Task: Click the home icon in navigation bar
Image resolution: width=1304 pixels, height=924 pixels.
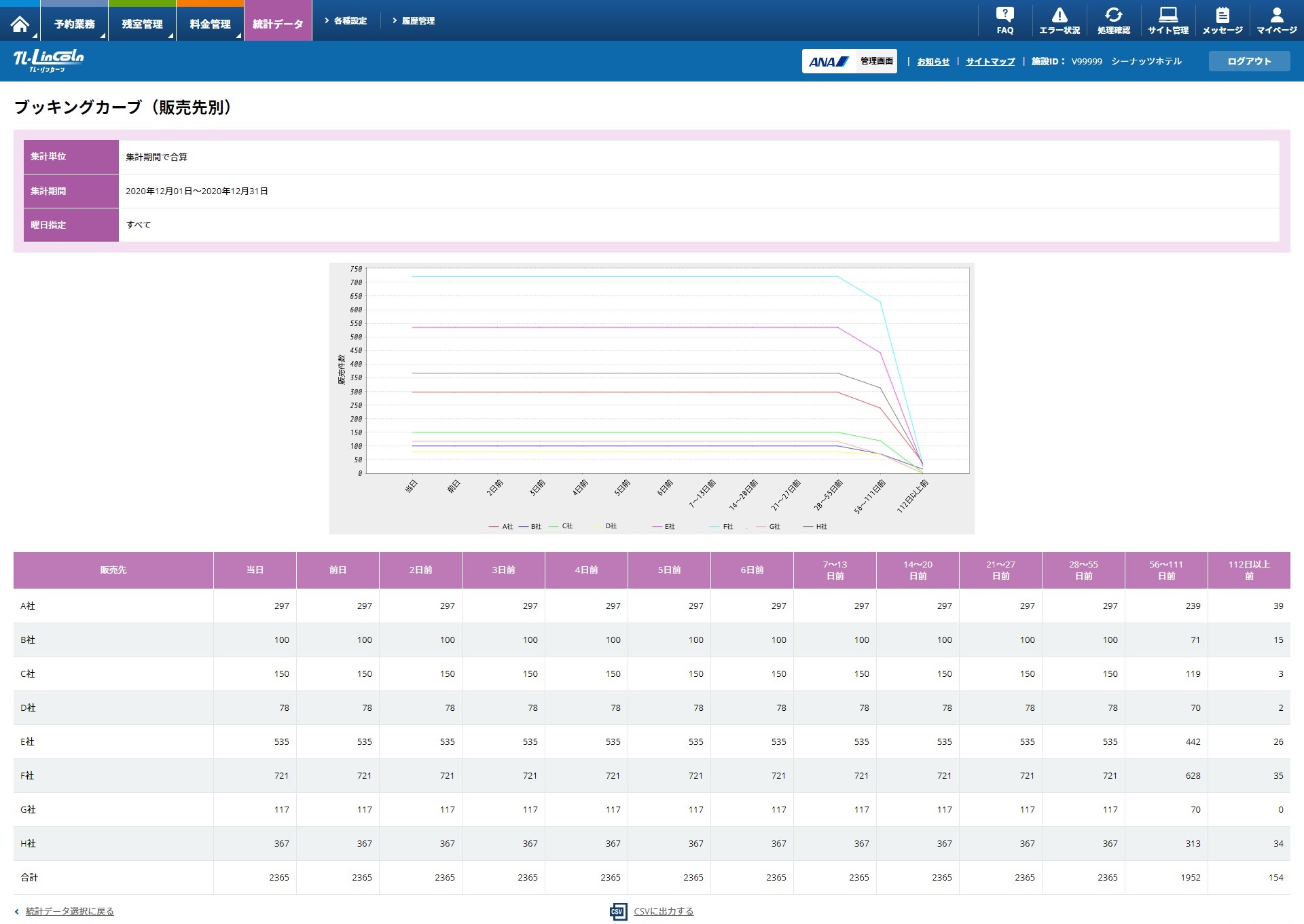Action: tap(20, 24)
